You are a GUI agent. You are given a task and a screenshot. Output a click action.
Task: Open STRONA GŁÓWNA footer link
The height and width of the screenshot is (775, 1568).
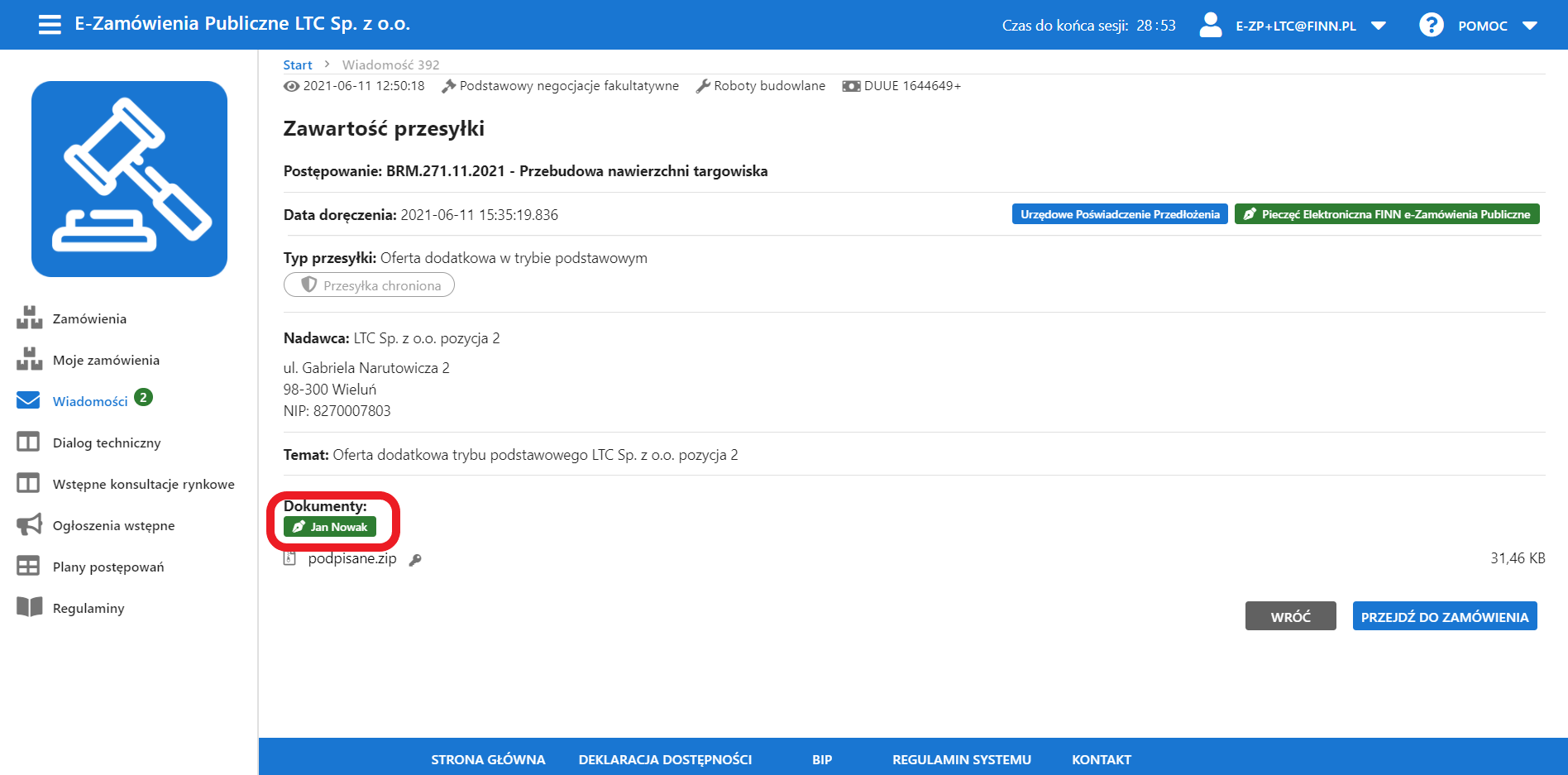488,759
